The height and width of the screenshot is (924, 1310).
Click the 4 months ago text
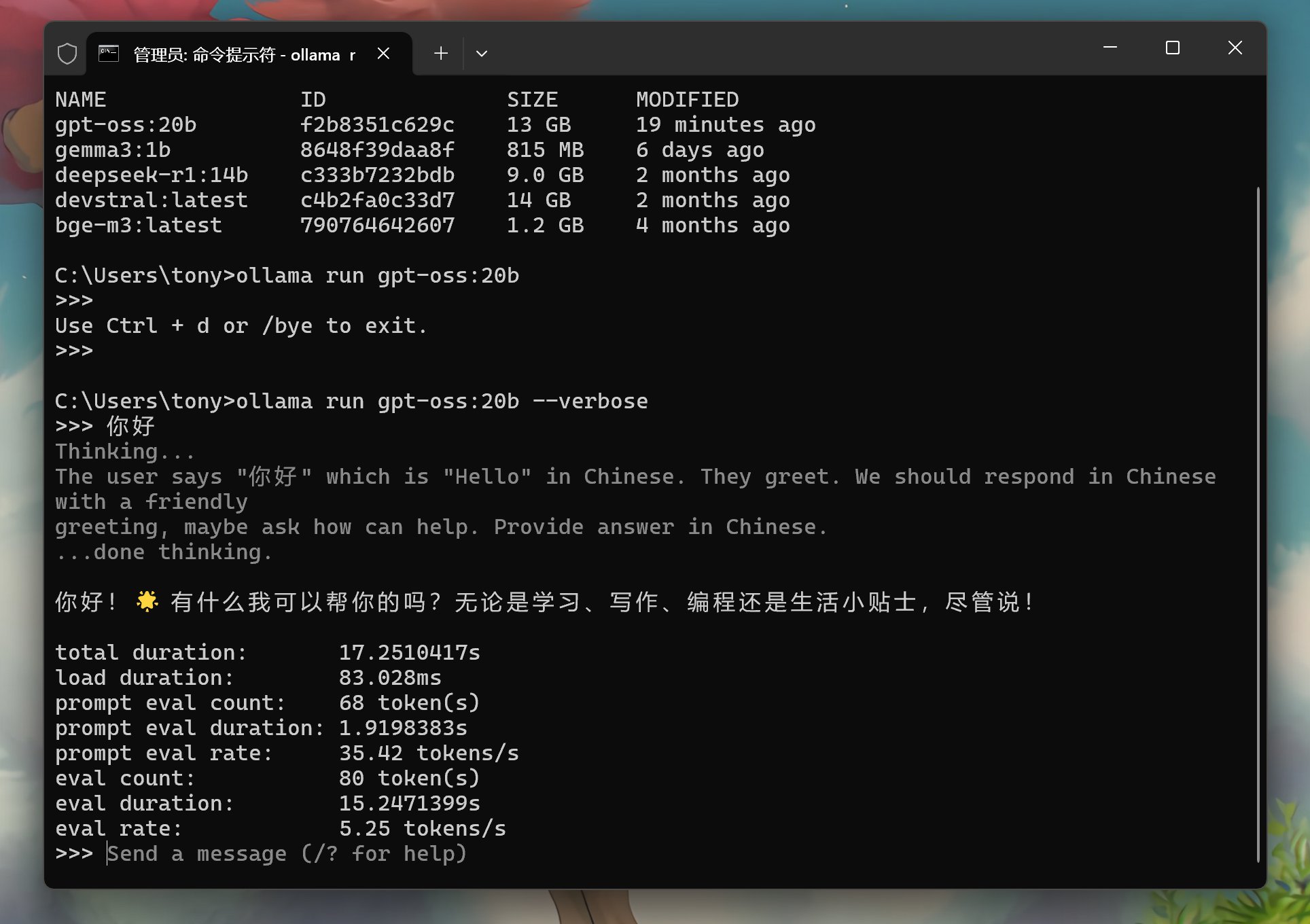point(713,226)
